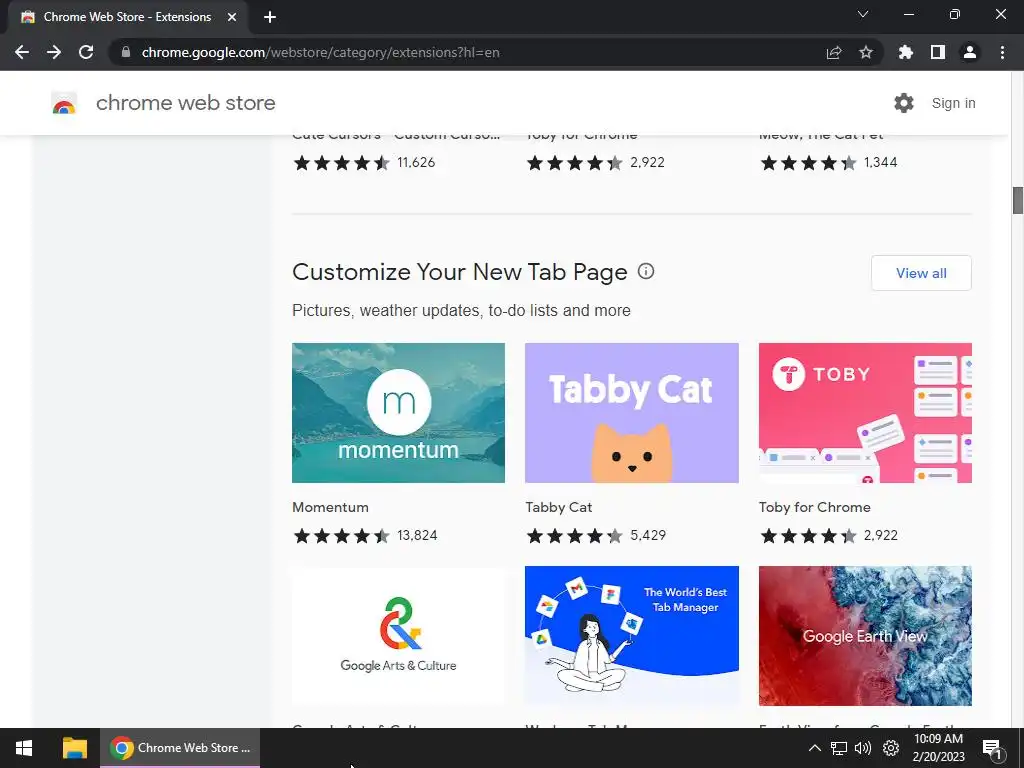Click the chrome web store title text
Viewport: 1024px width, 768px height.
pyautogui.click(x=185, y=103)
